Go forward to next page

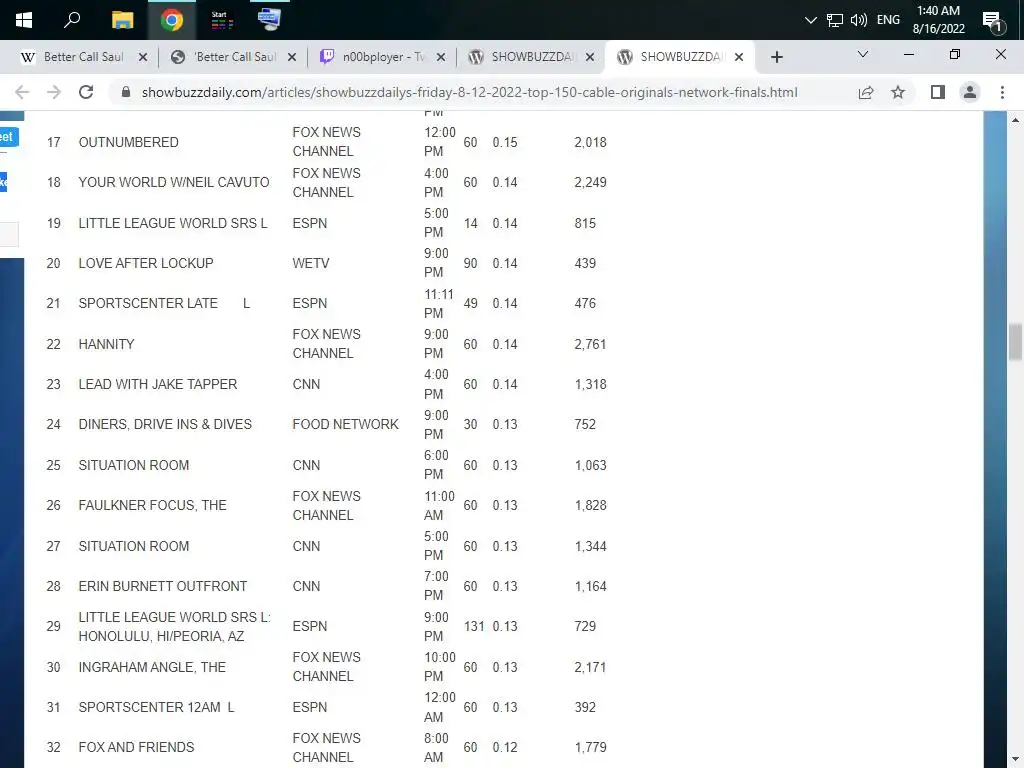54,92
